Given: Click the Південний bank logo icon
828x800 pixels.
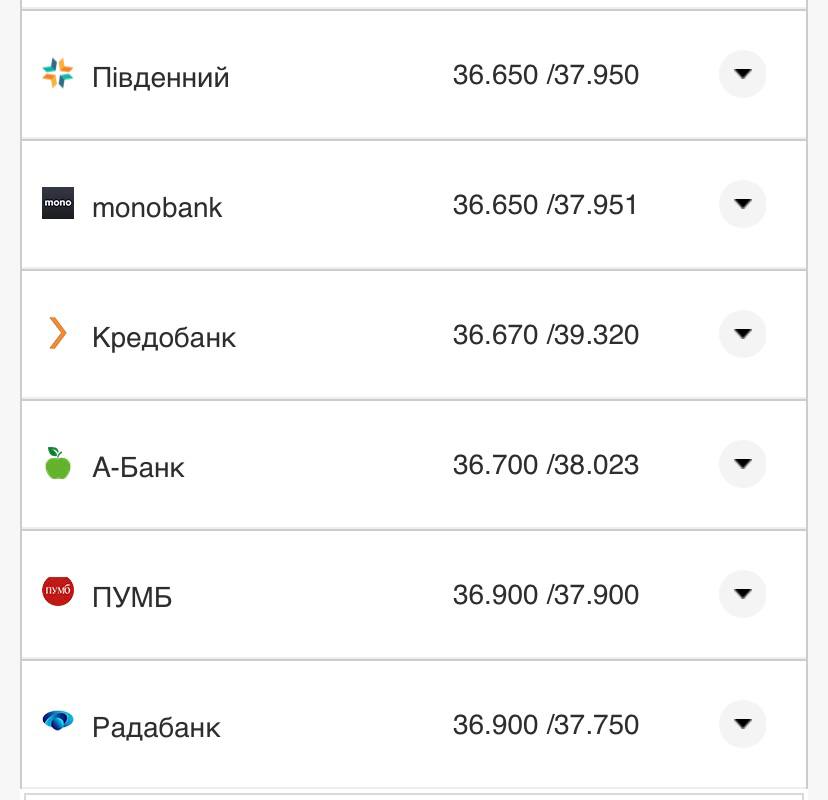Looking at the screenshot, I should (58, 74).
